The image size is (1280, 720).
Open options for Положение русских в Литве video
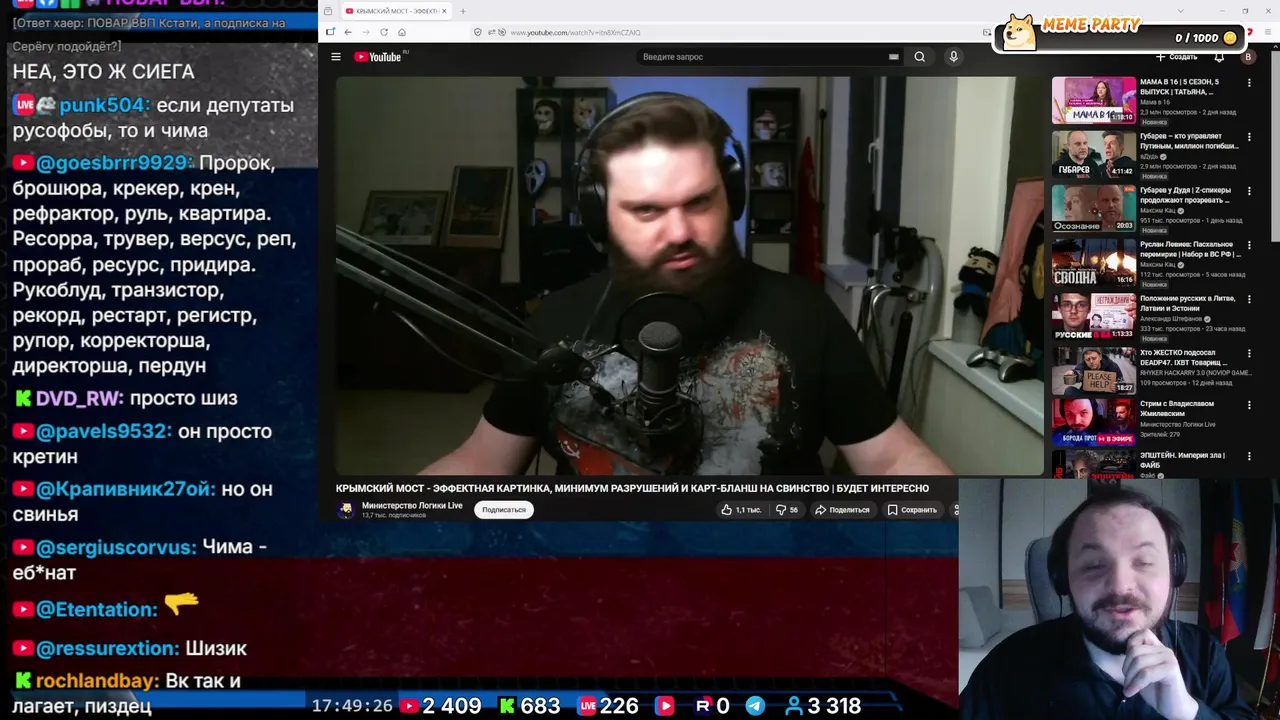pyautogui.click(x=1249, y=299)
